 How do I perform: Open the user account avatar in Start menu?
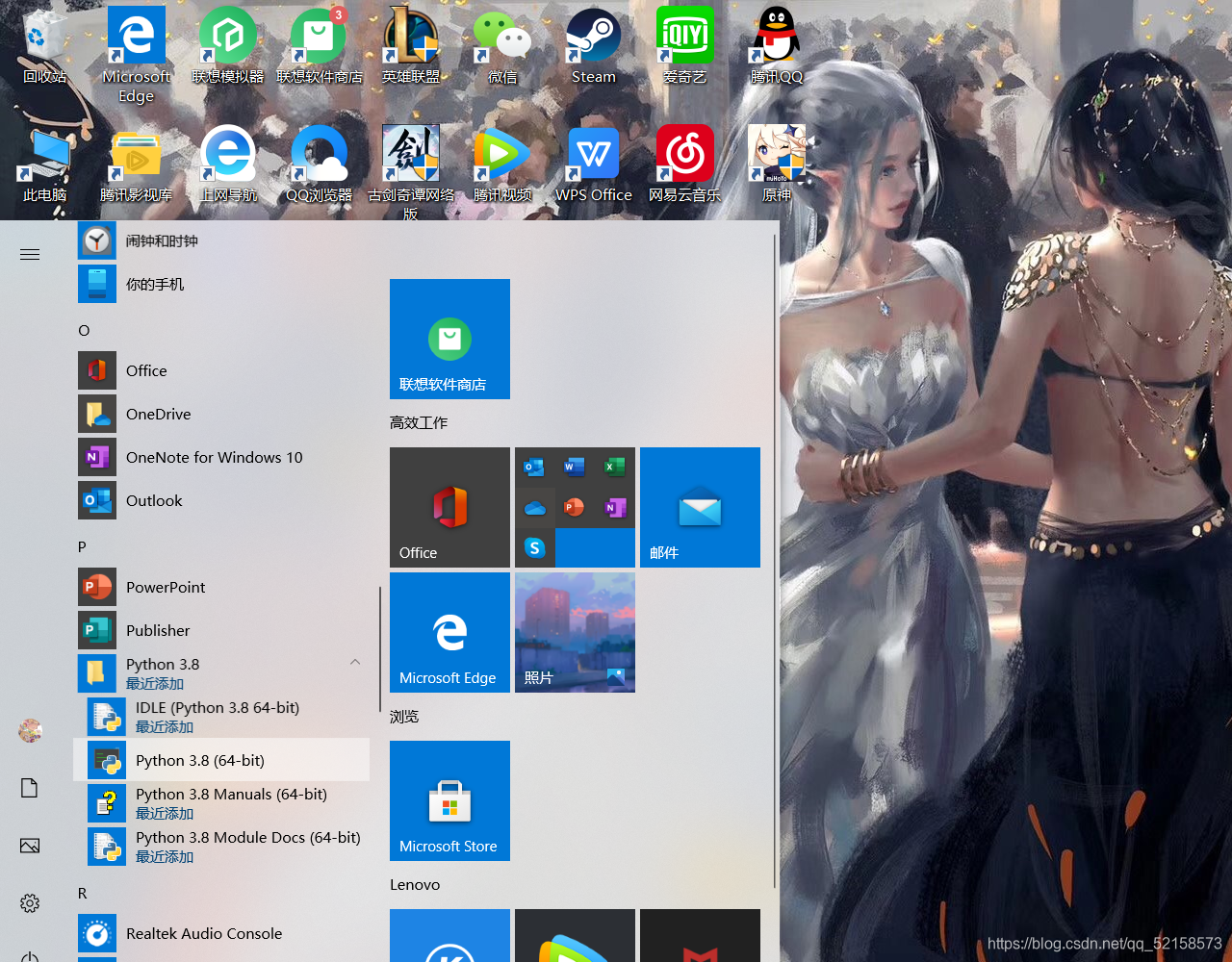click(x=30, y=730)
